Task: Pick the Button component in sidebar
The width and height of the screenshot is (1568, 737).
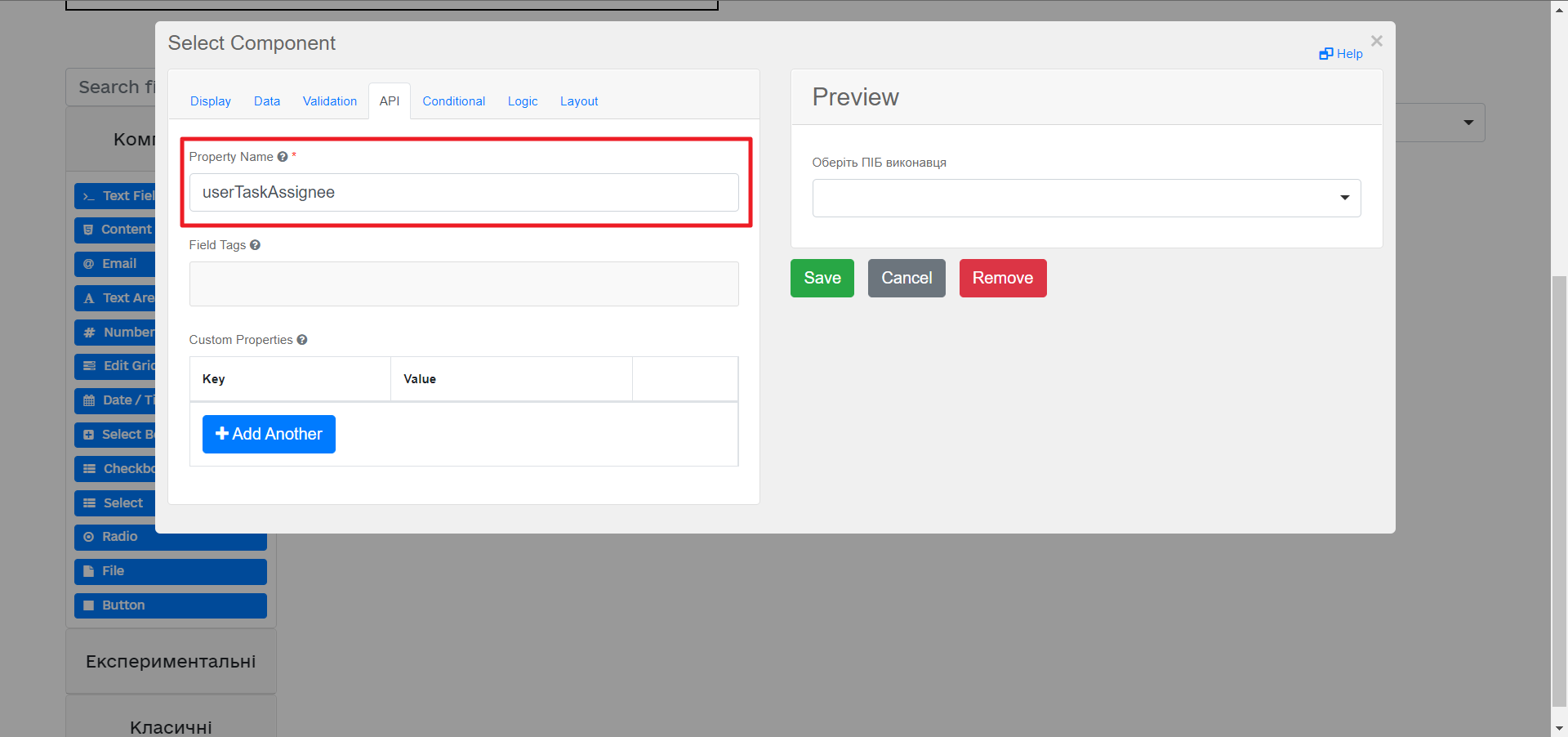Action: coord(171,605)
